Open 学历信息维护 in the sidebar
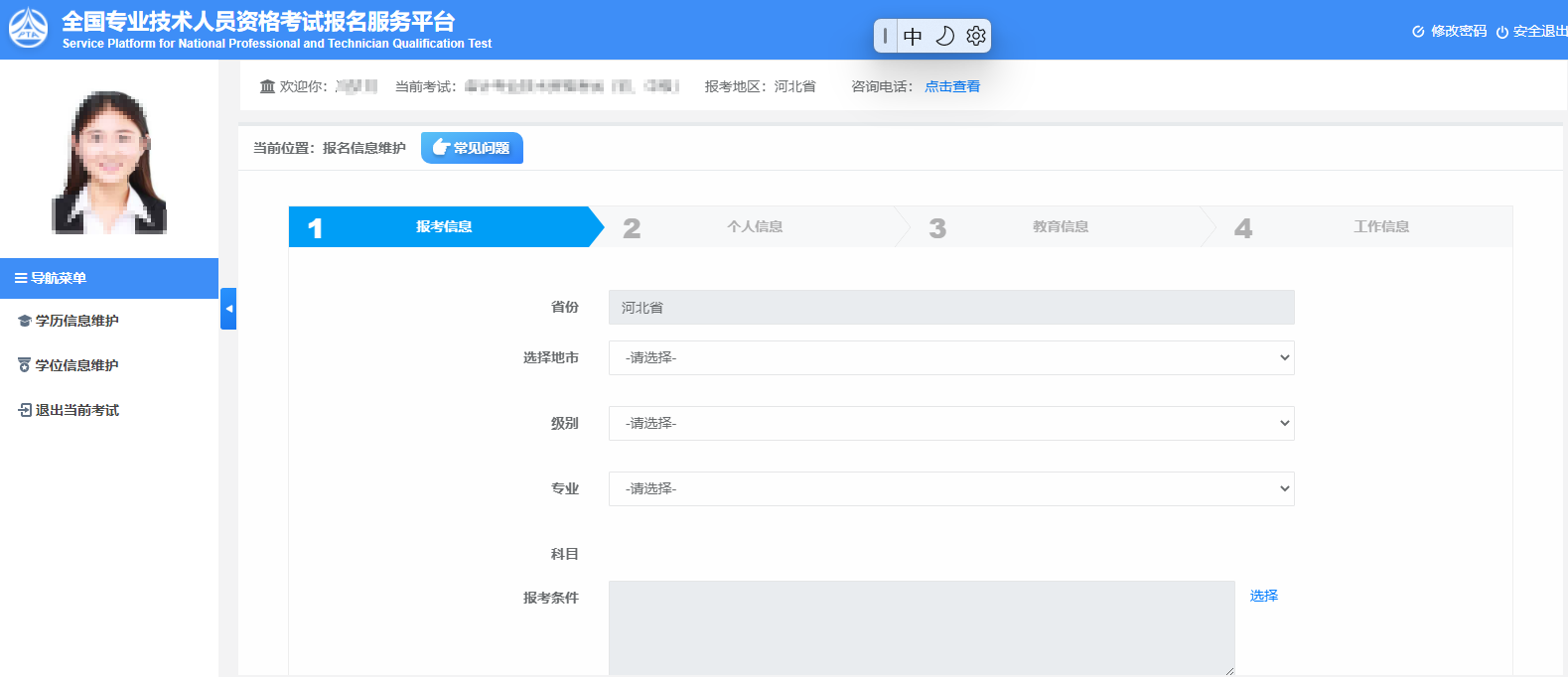This screenshot has height=677, width=1568. point(76,321)
